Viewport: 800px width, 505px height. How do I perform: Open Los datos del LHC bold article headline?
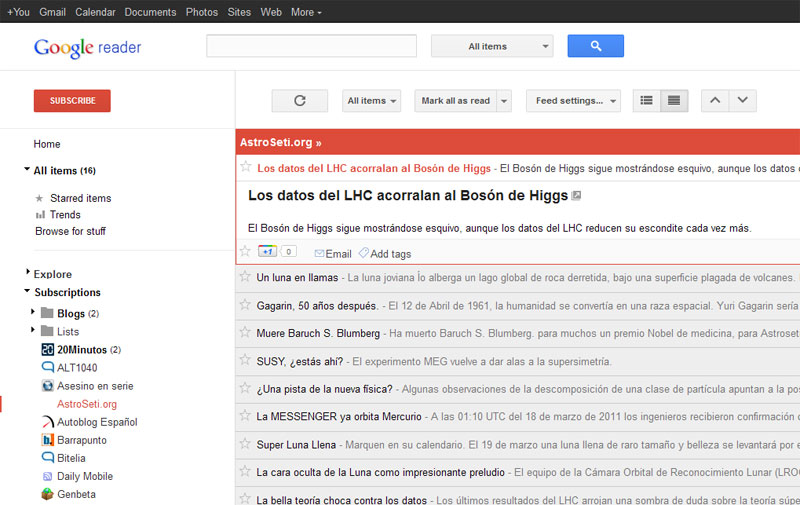coord(408,195)
